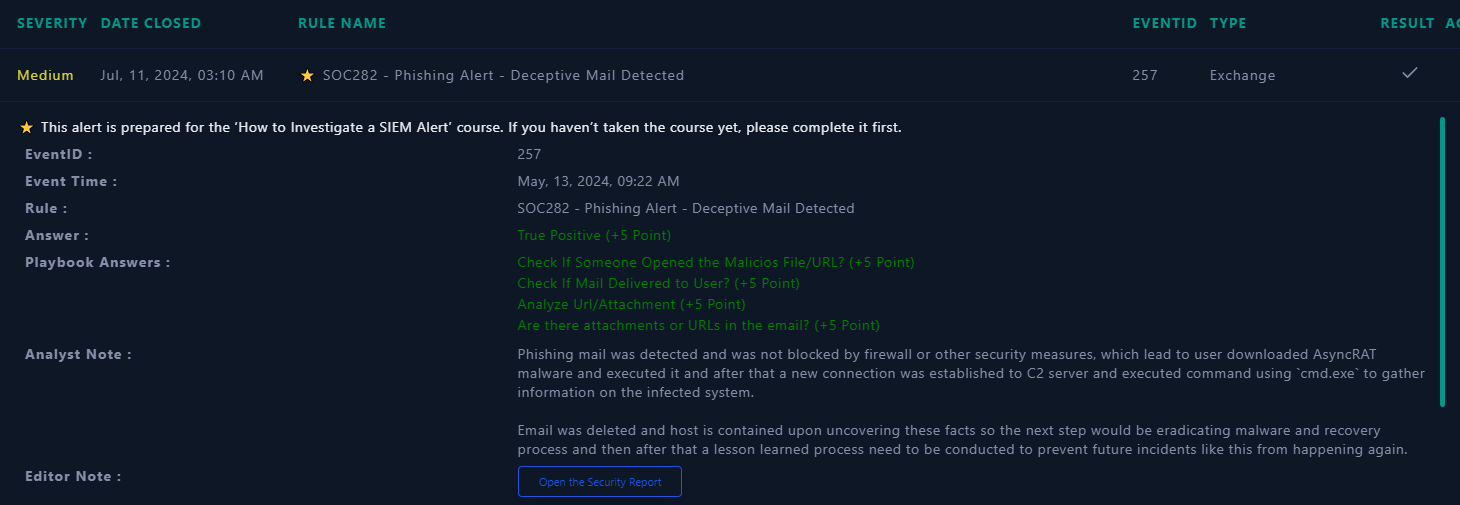Click the green vertical scrollbar in the details panel

1442,262
